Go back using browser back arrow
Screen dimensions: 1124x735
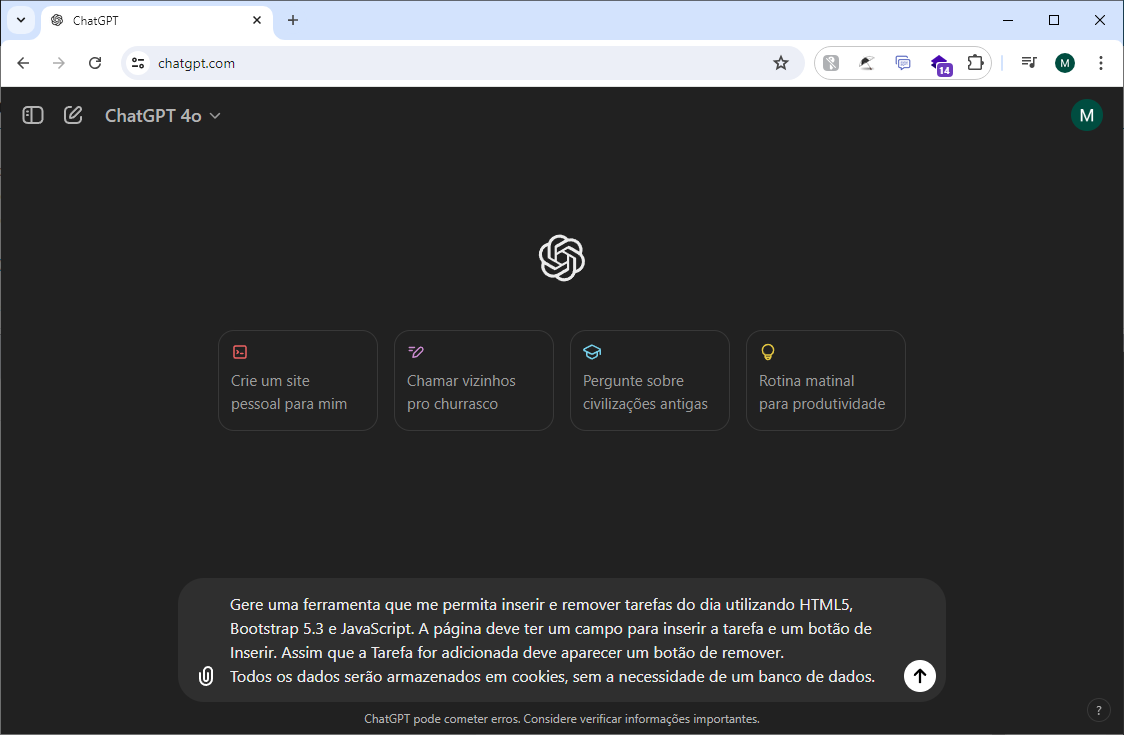tap(23, 63)
